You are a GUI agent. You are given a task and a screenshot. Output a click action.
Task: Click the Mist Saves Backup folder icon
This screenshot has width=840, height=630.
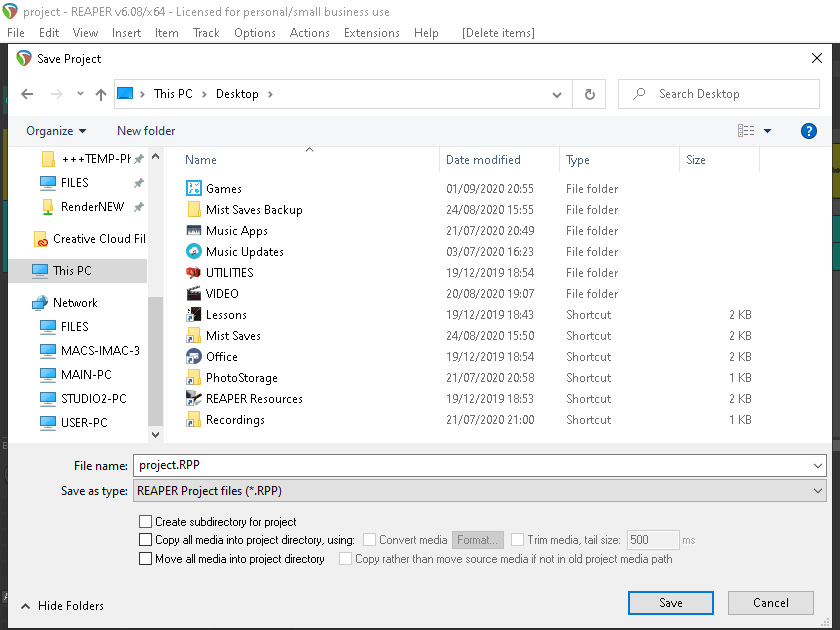point(193,209)
